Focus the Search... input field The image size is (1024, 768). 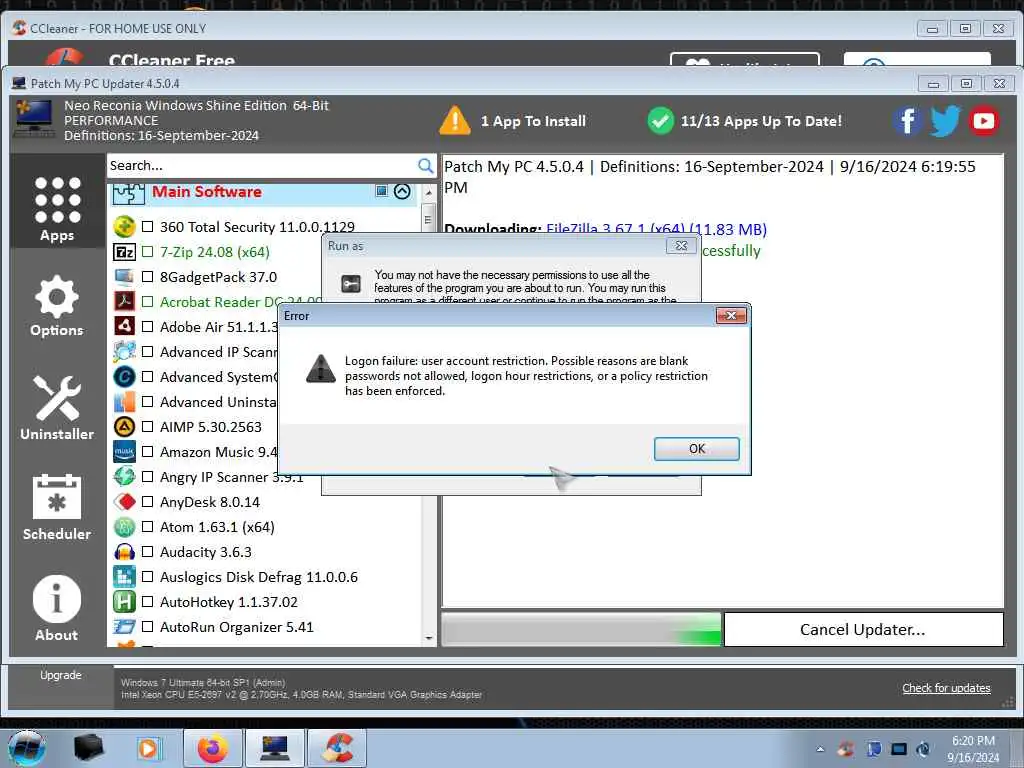pos(261,166)
